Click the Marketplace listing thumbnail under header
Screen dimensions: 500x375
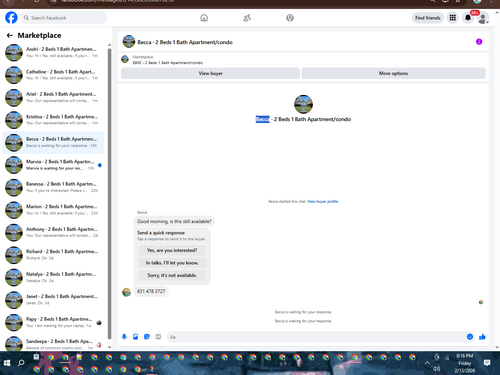coord(125,59)
